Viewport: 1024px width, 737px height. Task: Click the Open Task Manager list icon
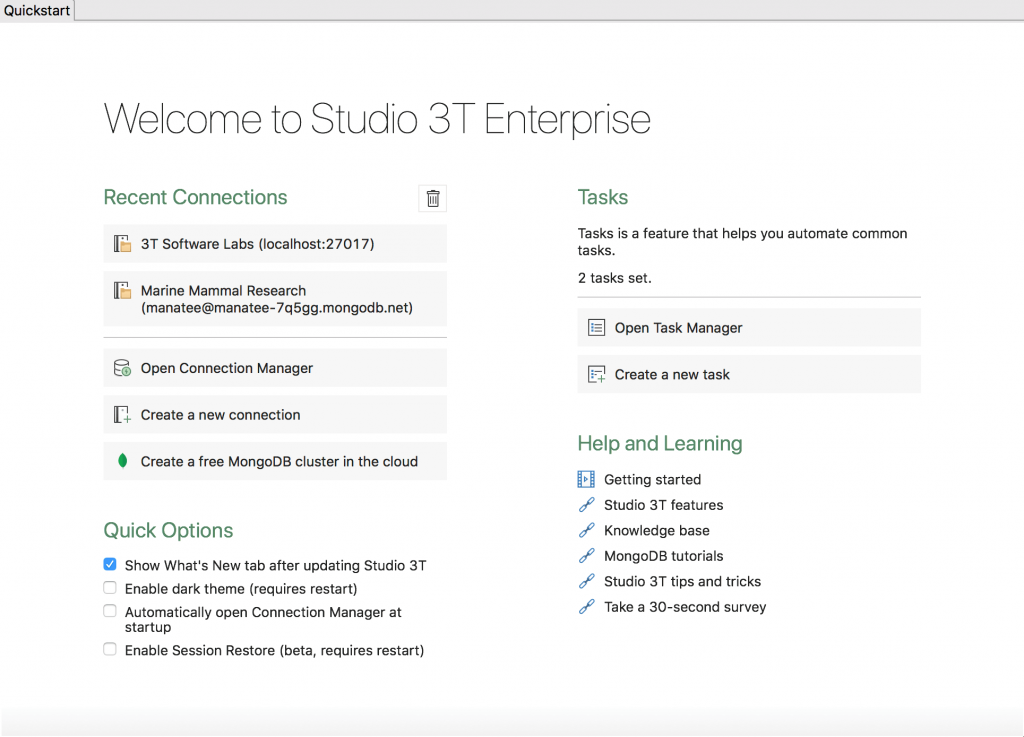(x=596, y=328)
